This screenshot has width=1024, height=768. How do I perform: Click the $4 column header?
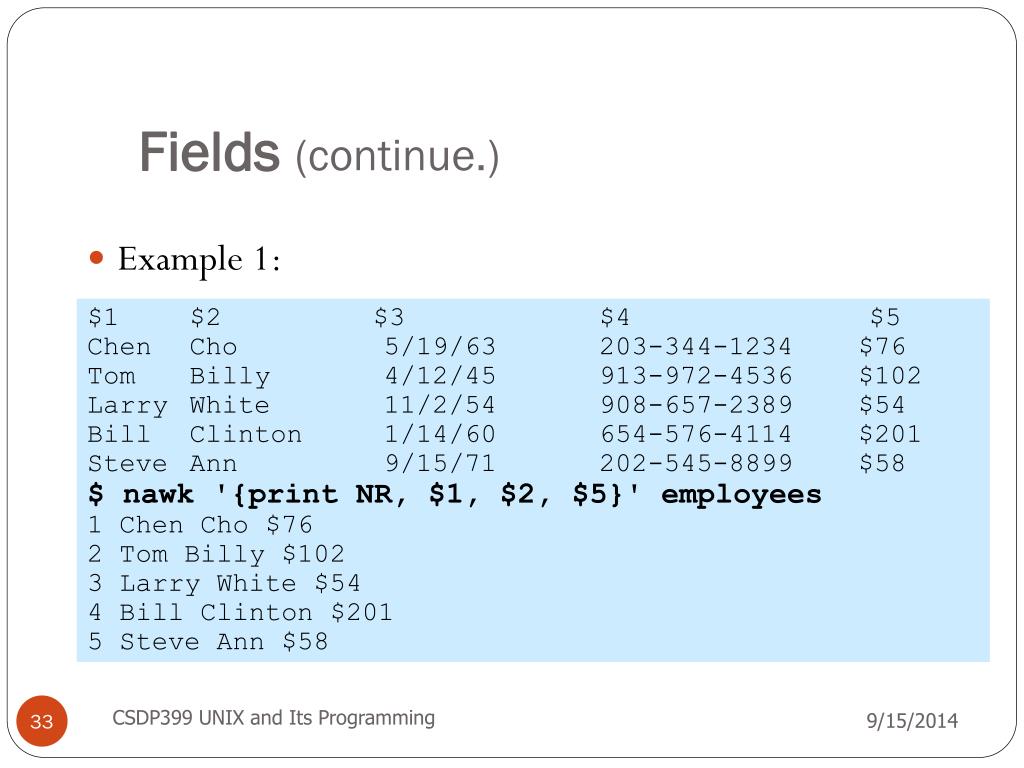point(615,317)
